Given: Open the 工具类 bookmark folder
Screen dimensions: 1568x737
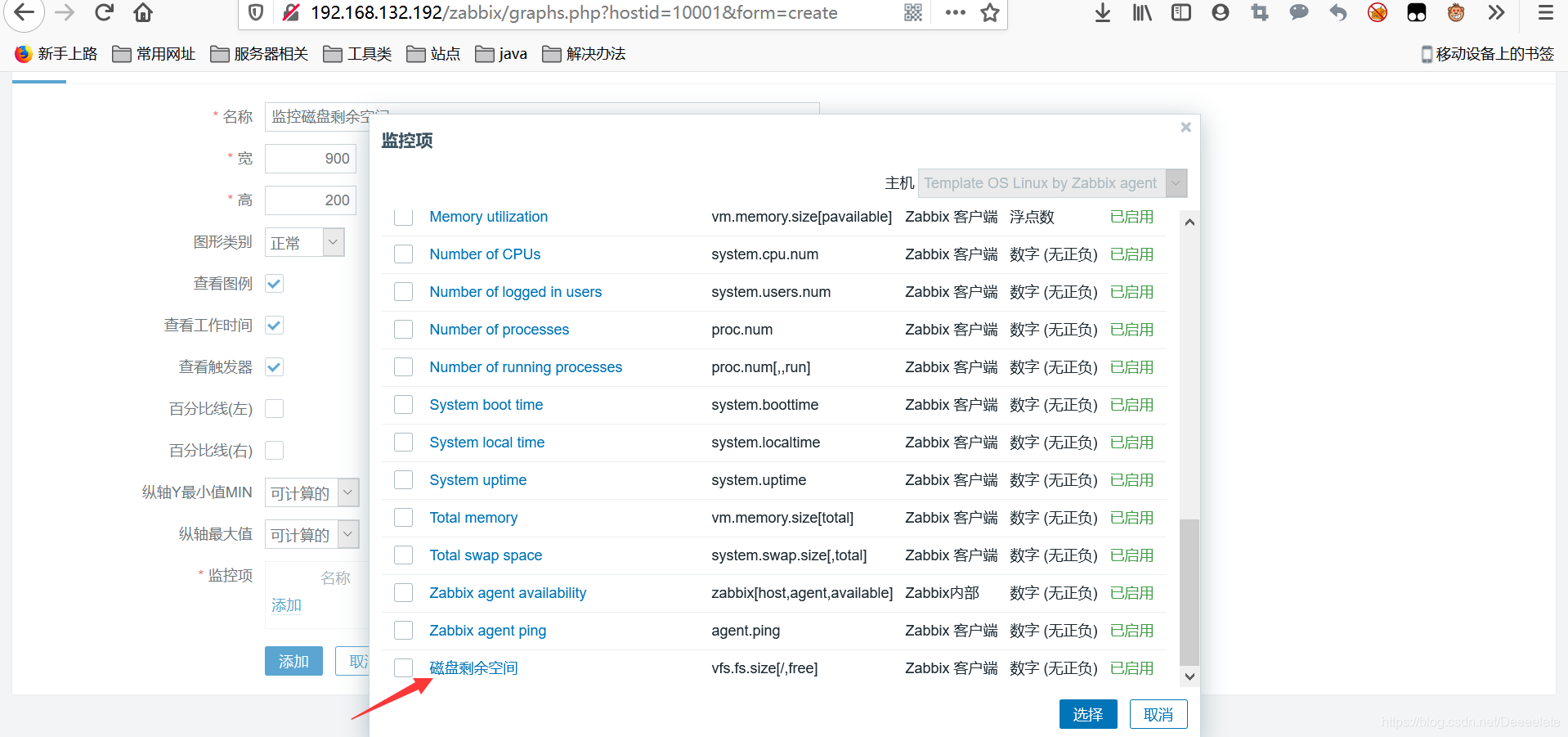Looking at the screenshot, I should [x=357, y=54].
